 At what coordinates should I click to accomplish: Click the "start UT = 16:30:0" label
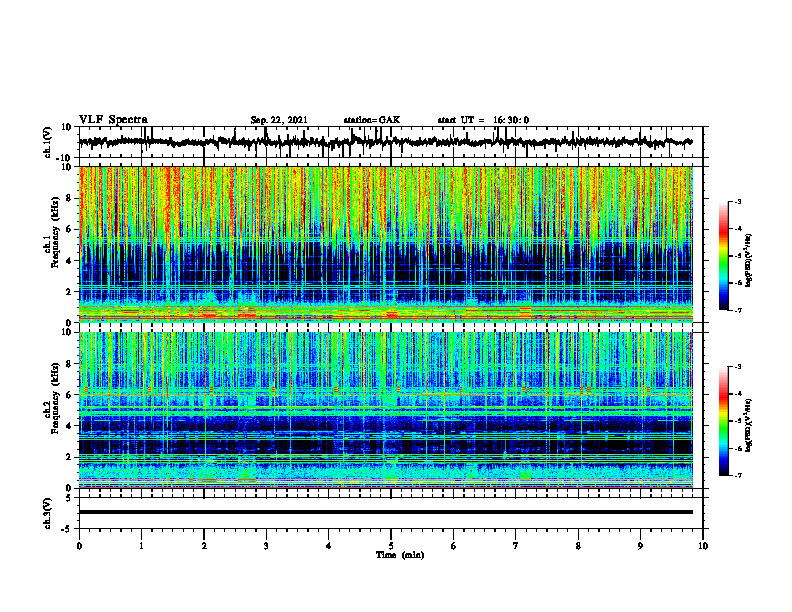pos(483,120)
